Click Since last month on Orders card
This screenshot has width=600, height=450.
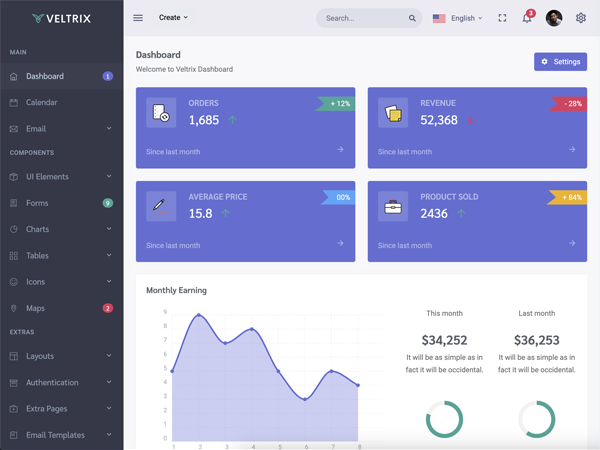173,152
